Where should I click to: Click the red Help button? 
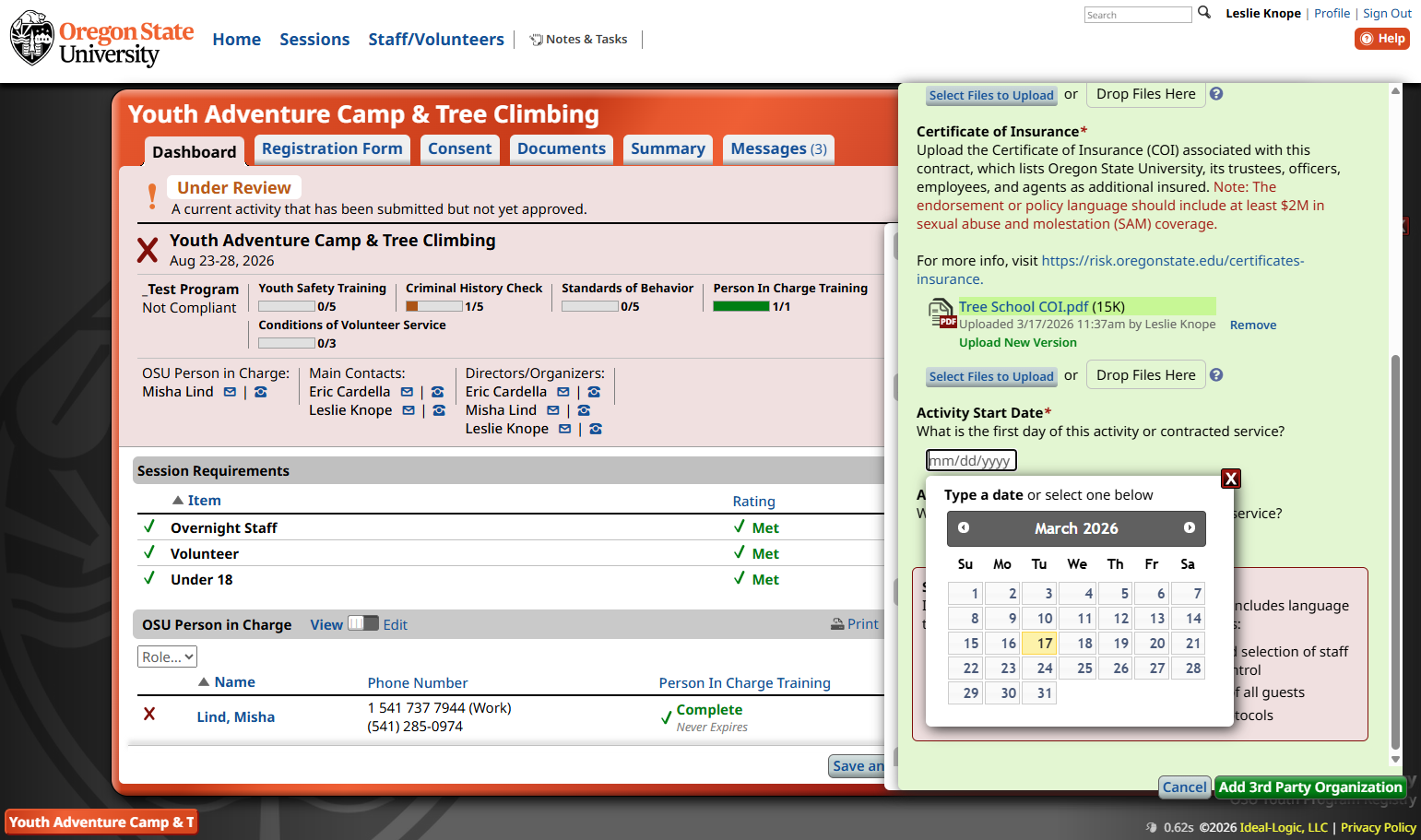click(x=1381, y=39)
